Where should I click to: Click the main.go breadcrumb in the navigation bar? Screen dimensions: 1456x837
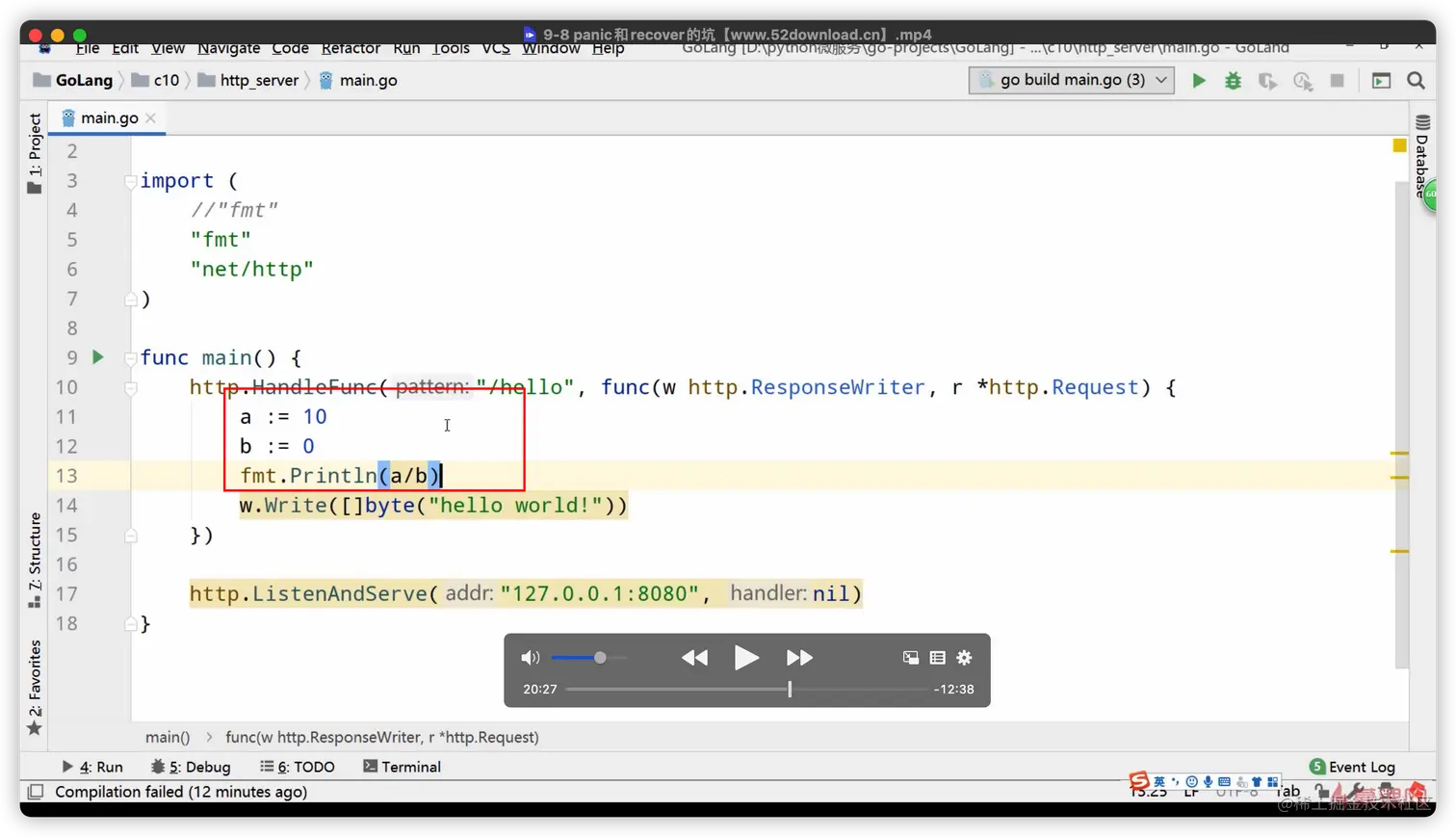pyautogui.click(x=358, y=80)
